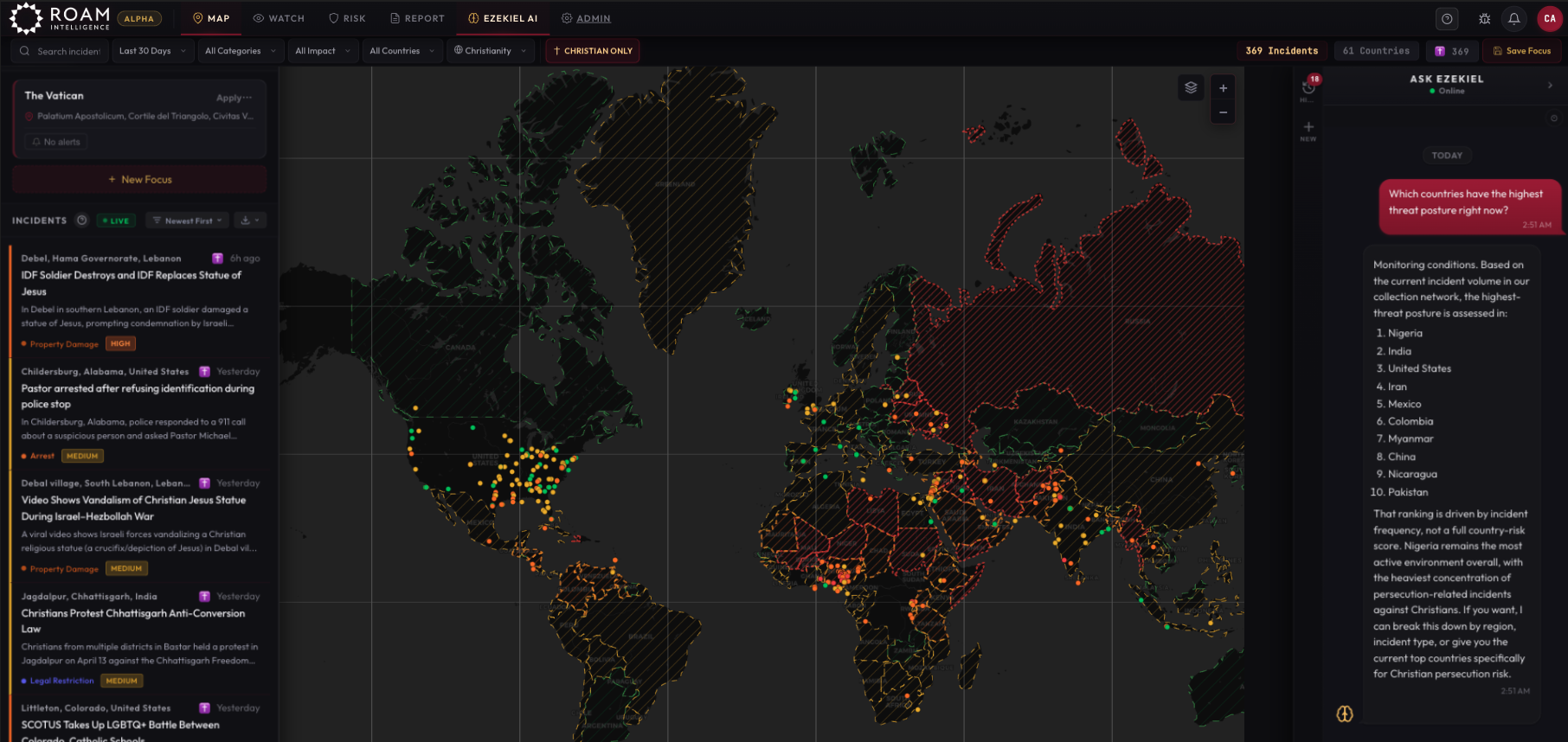The height and width of the screenshot is (742, 1568).
Task: Switch to the EZEKIEL AI tab
Action: coord(503,18)
